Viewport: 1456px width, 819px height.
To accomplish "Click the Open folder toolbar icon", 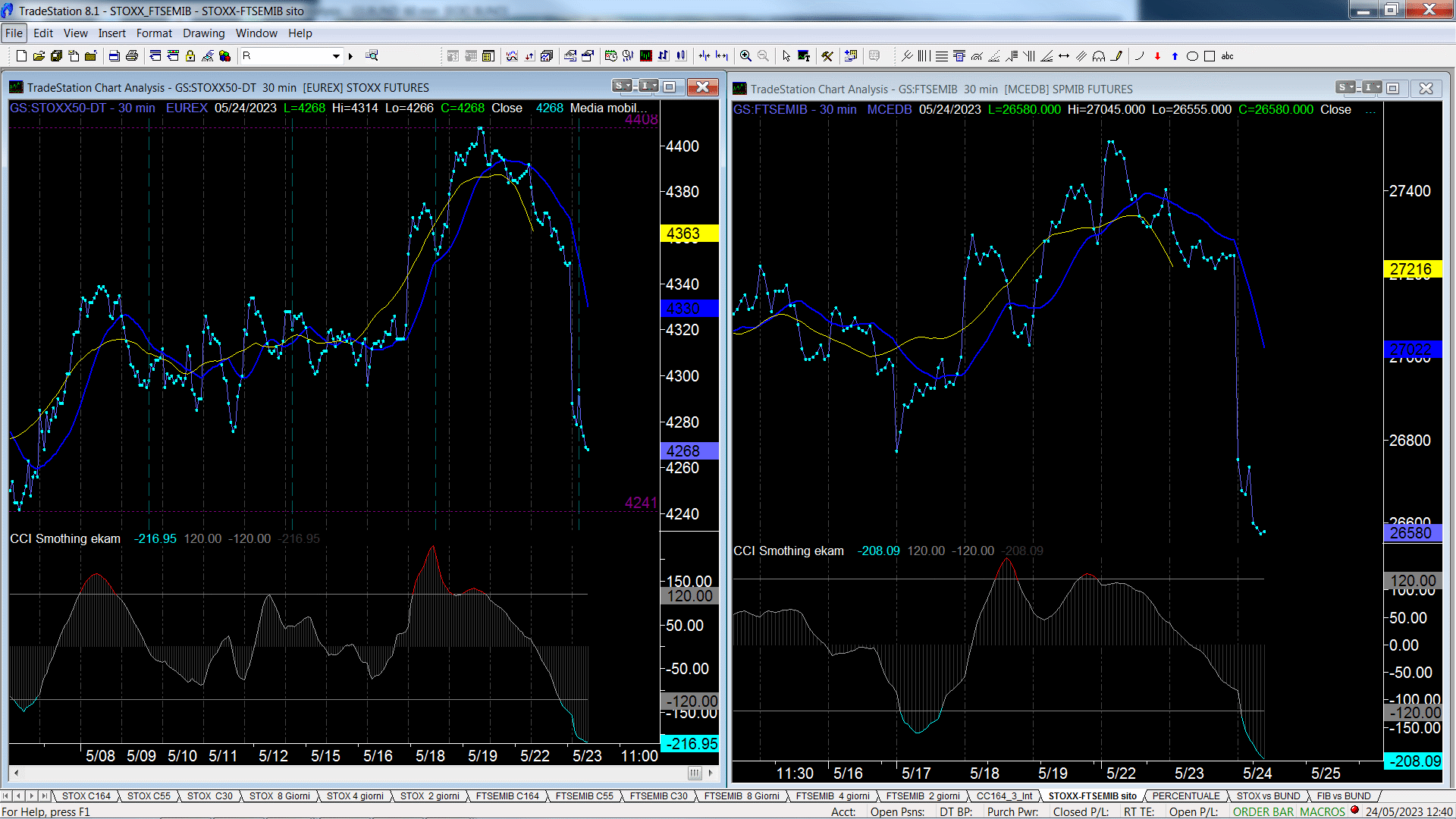I will [39, 55].
